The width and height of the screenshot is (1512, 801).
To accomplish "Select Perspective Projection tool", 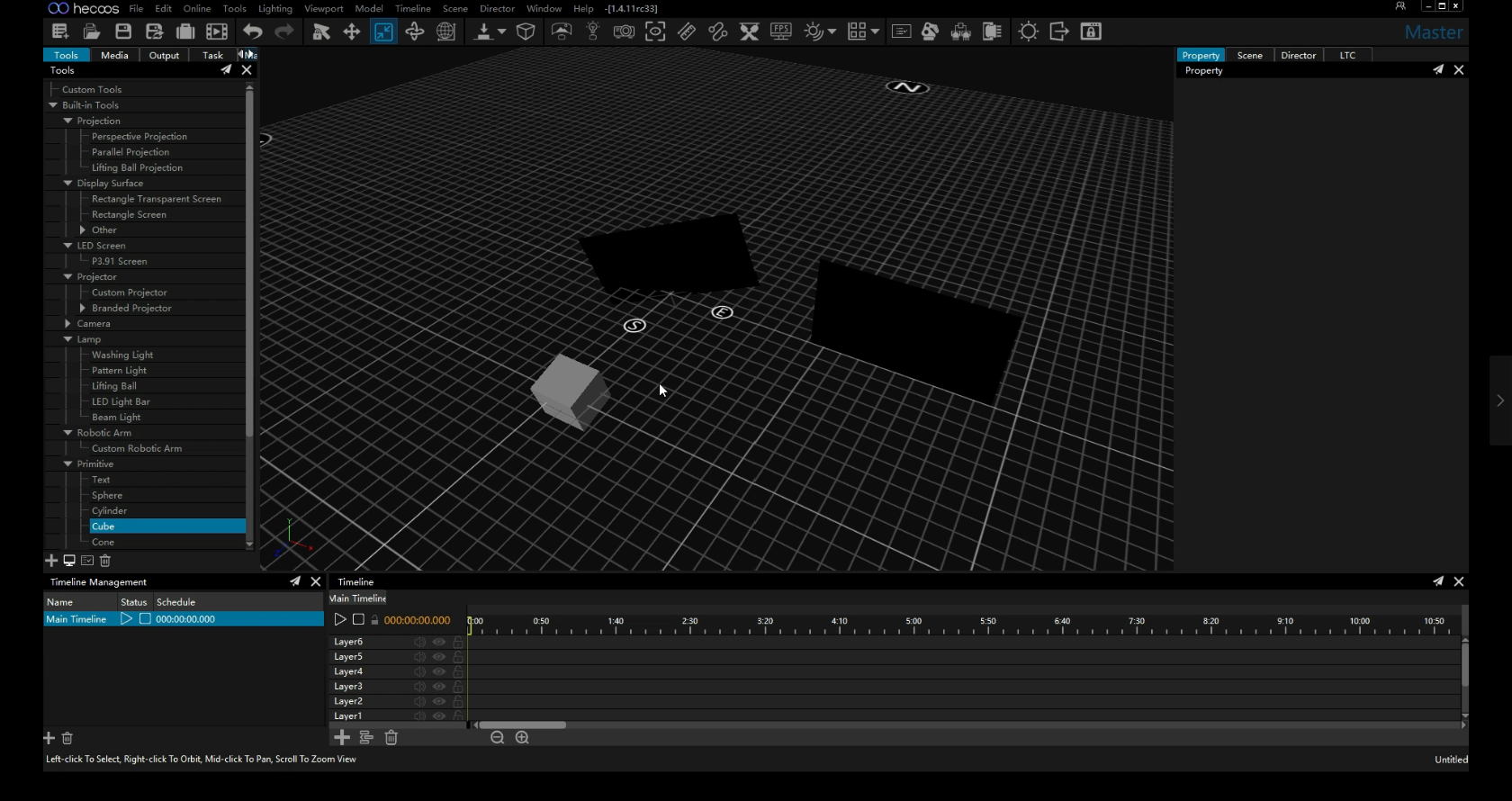I will click(x=139, y=137).
